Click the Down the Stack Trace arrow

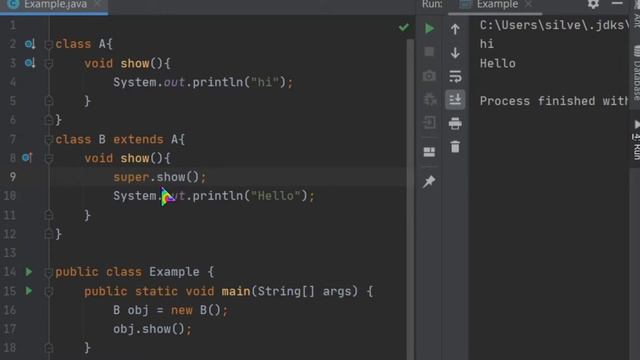click(x=455, y=53)
